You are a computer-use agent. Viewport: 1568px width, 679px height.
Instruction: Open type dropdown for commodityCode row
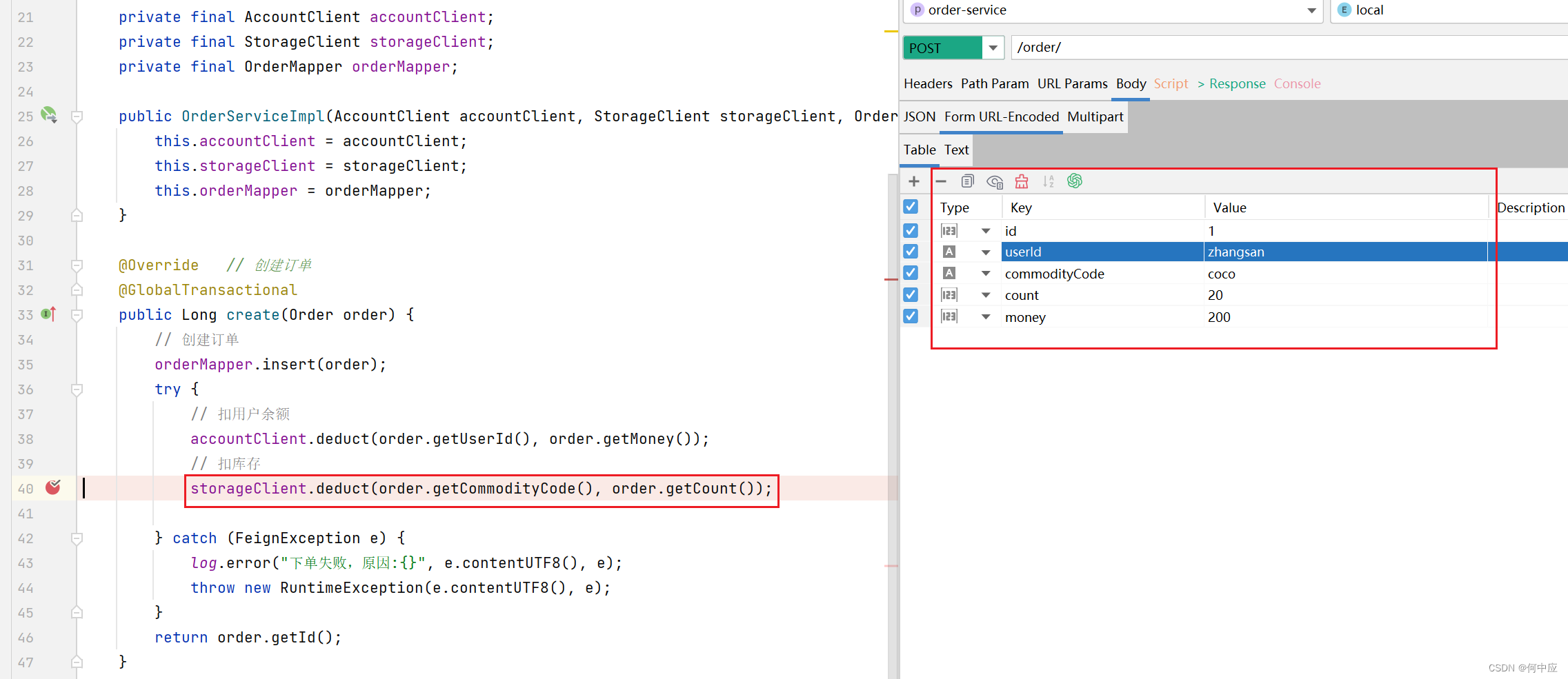click(x=986, y=274)
